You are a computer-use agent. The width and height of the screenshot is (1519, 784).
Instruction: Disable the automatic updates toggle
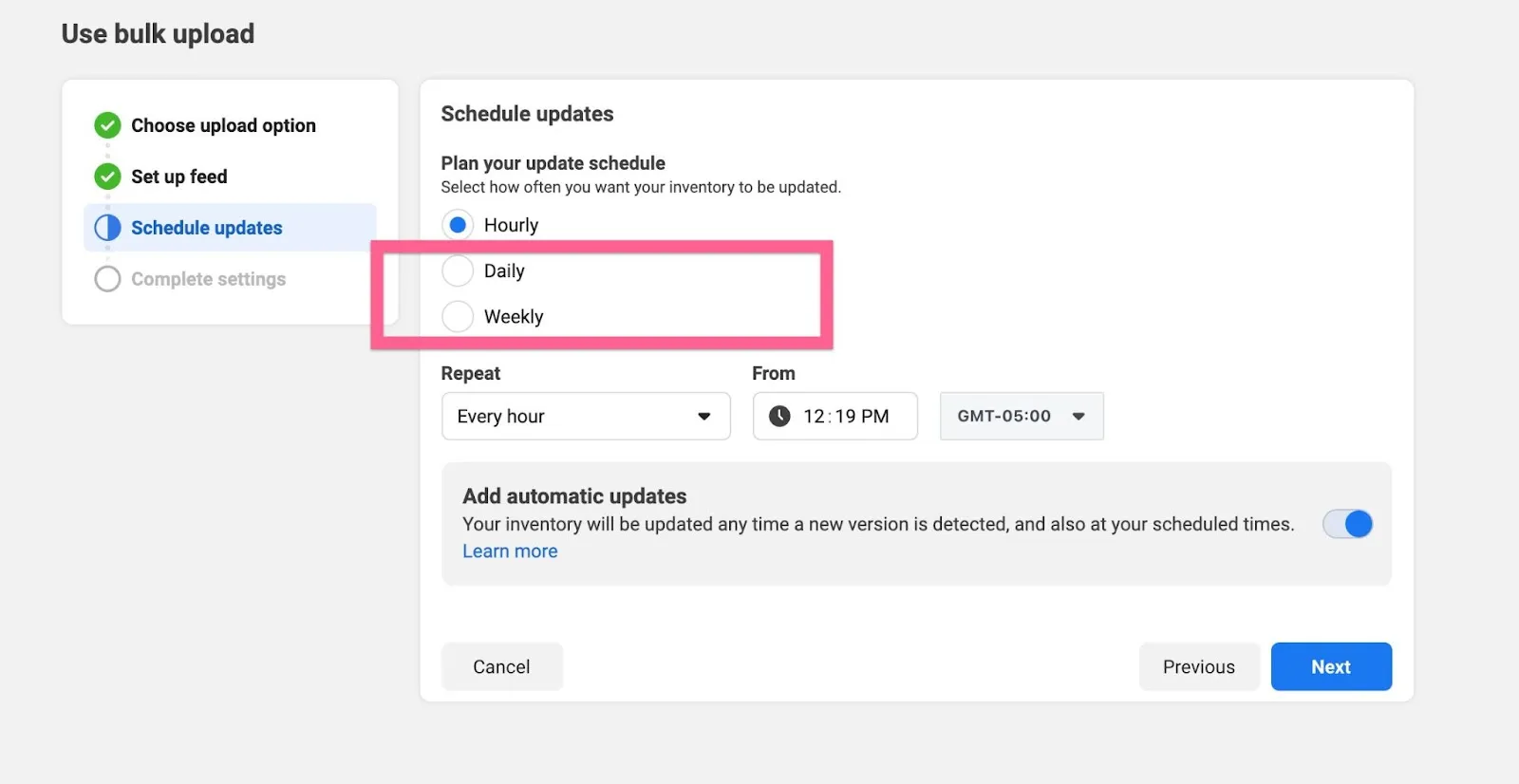click(1348, 524)
